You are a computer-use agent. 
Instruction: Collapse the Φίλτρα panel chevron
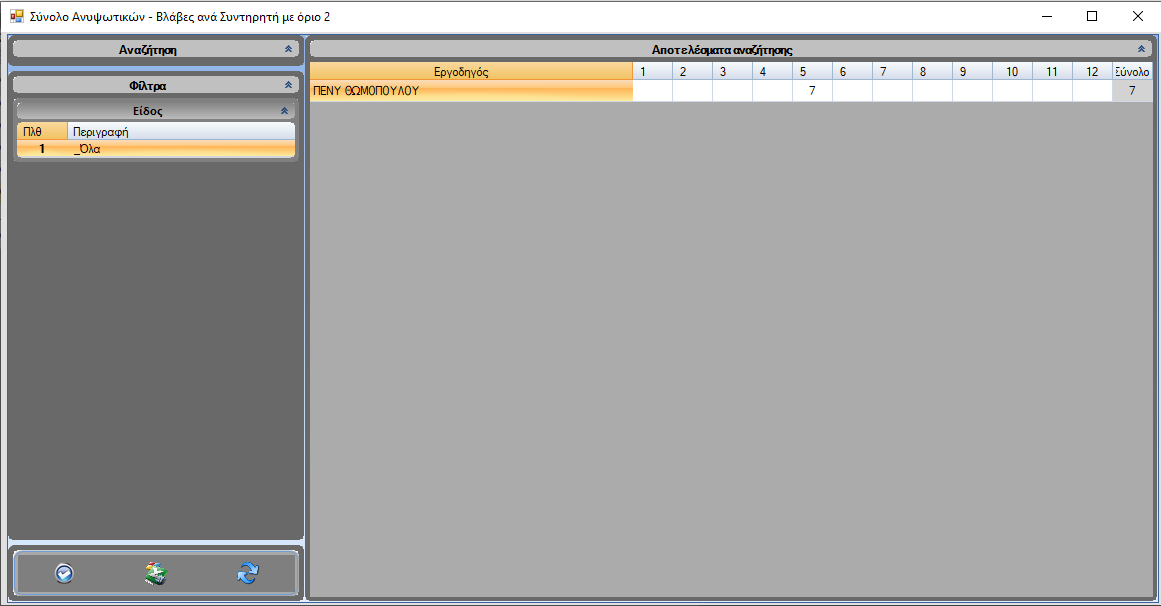(x=288, y=86)
